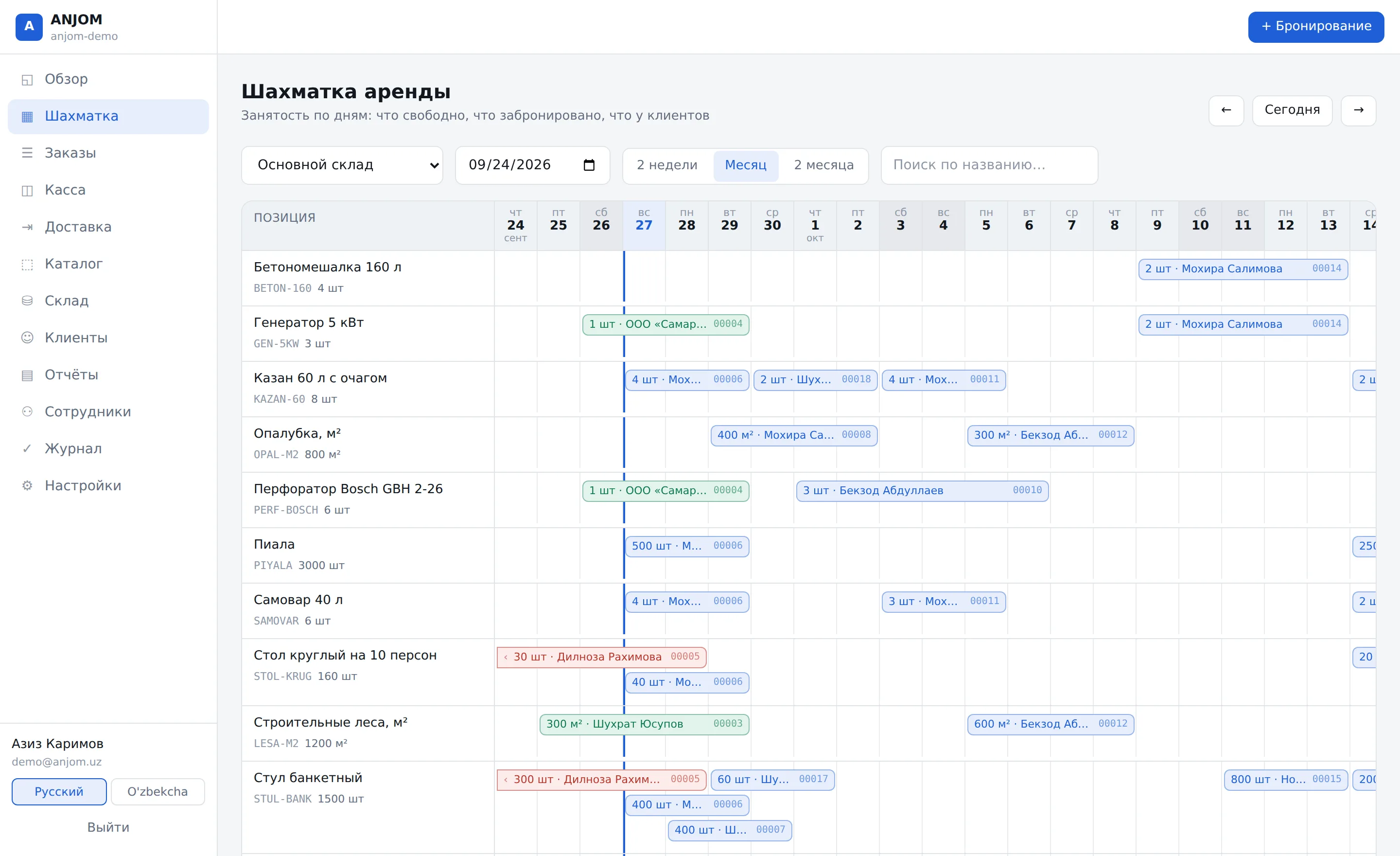Click the Сотрудники sidebar icon
1400x856 pixels.
click(27, 412)
